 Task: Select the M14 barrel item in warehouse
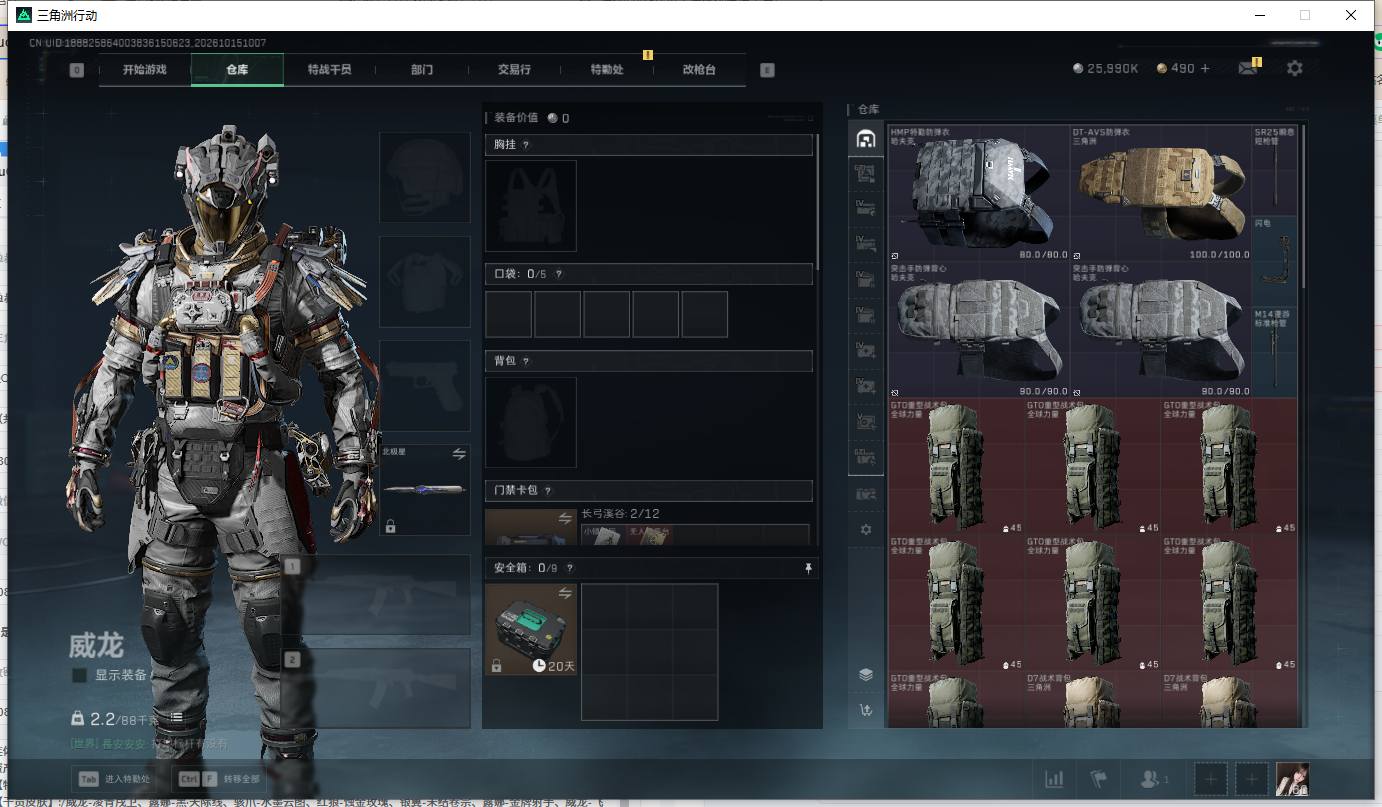click(x=1274, y=352)
